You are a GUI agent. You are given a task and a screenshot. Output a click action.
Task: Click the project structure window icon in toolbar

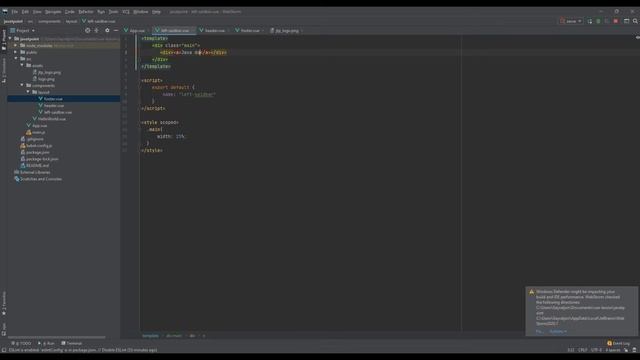pos(626,21)
